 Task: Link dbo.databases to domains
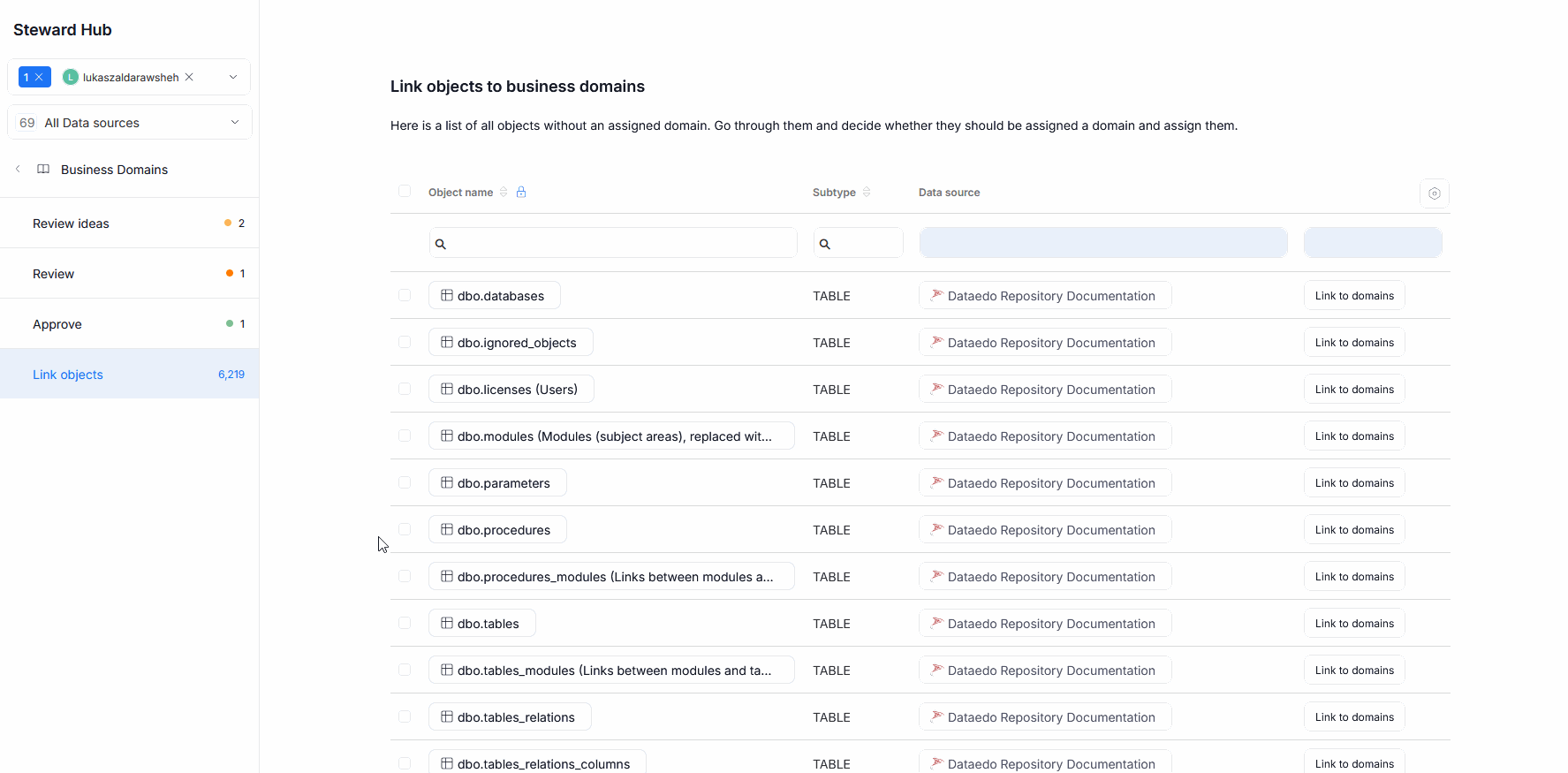click(x=1354, y=296)
